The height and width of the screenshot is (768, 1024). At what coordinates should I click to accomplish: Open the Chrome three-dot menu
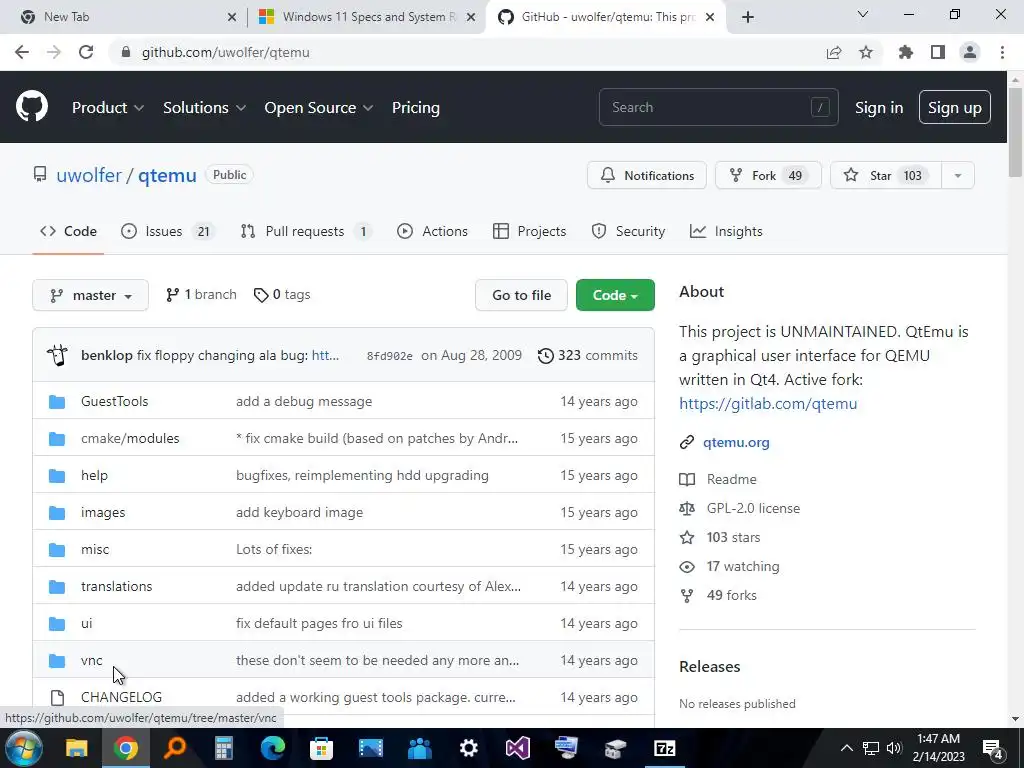coord(1002,52)
